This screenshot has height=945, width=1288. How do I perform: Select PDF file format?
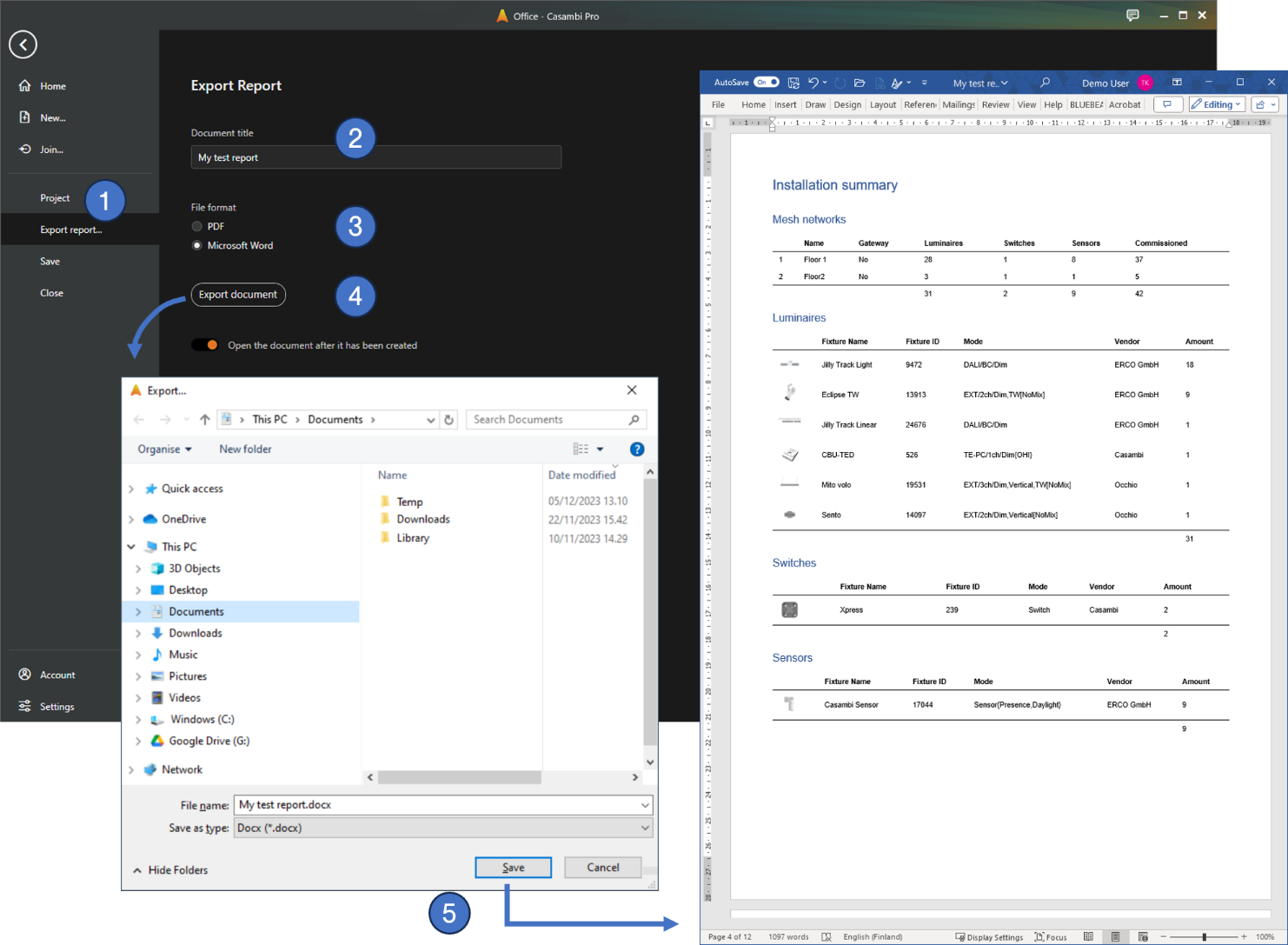coord(197,226)
